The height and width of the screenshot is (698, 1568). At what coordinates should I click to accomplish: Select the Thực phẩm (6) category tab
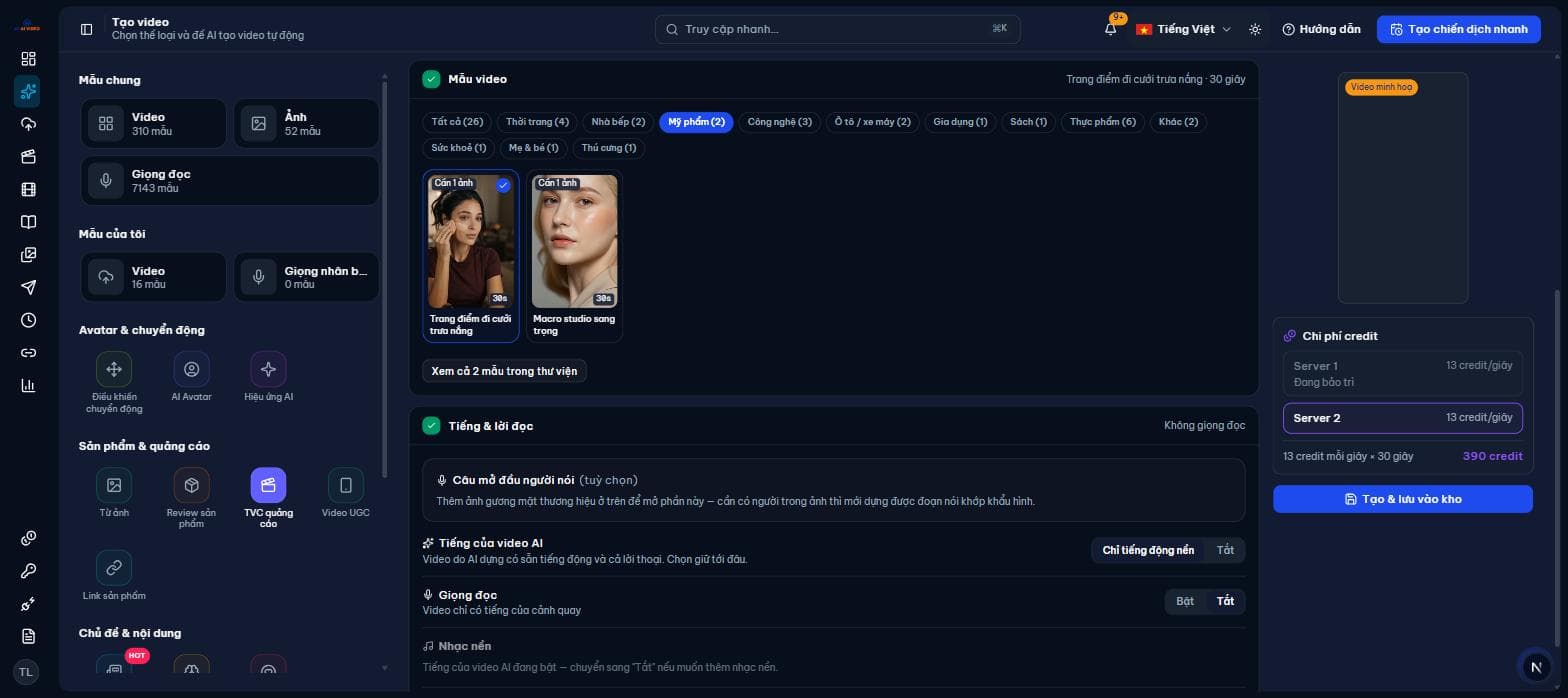tap(1103, 122)
